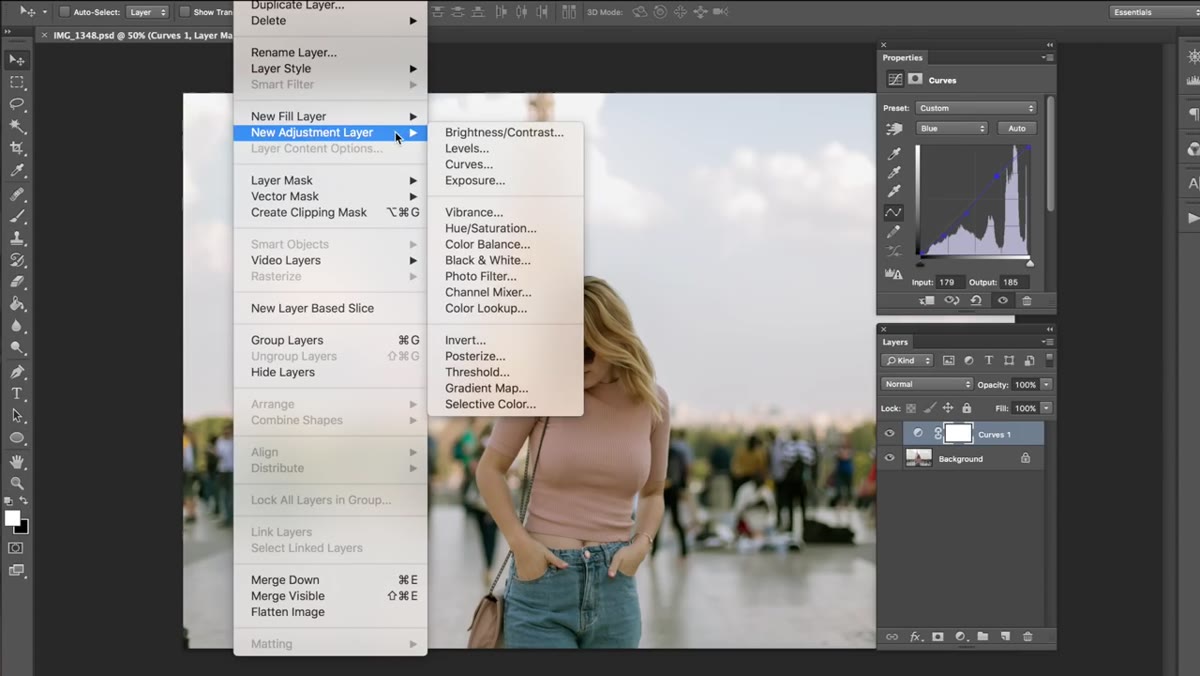This screenshot has height=676, width=1200.
Task: Click the Layers panel delete layer trash icon
Action: 1027,636
